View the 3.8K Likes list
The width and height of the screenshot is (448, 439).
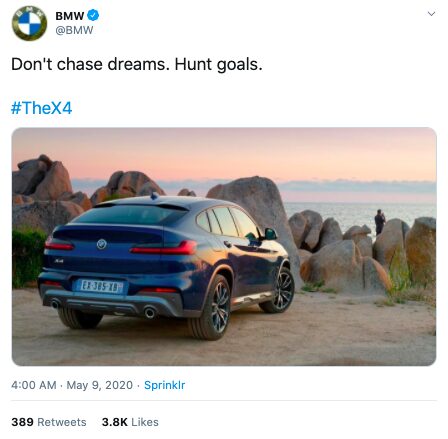click(x=130, y=422)
